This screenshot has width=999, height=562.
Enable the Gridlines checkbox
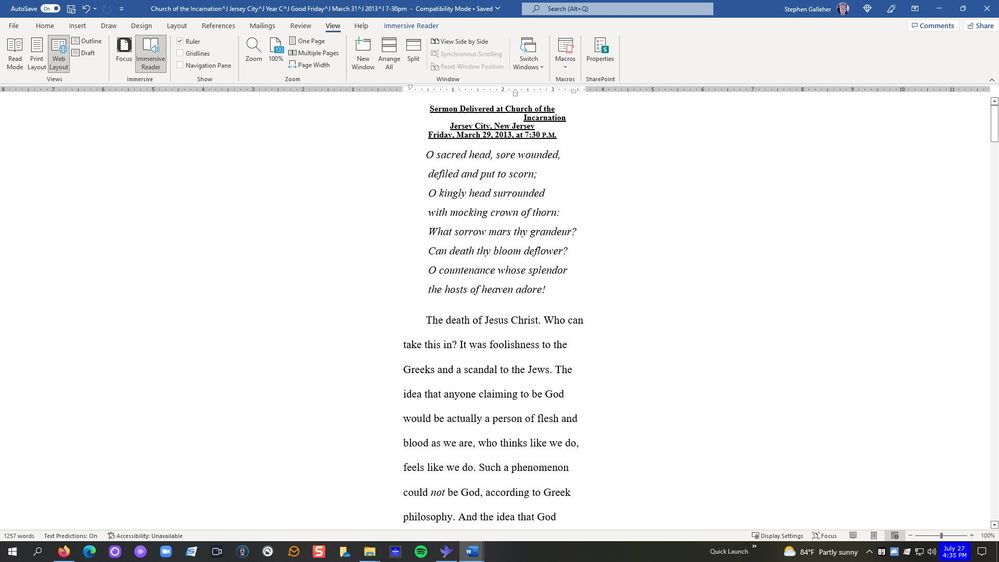point(180,54)
